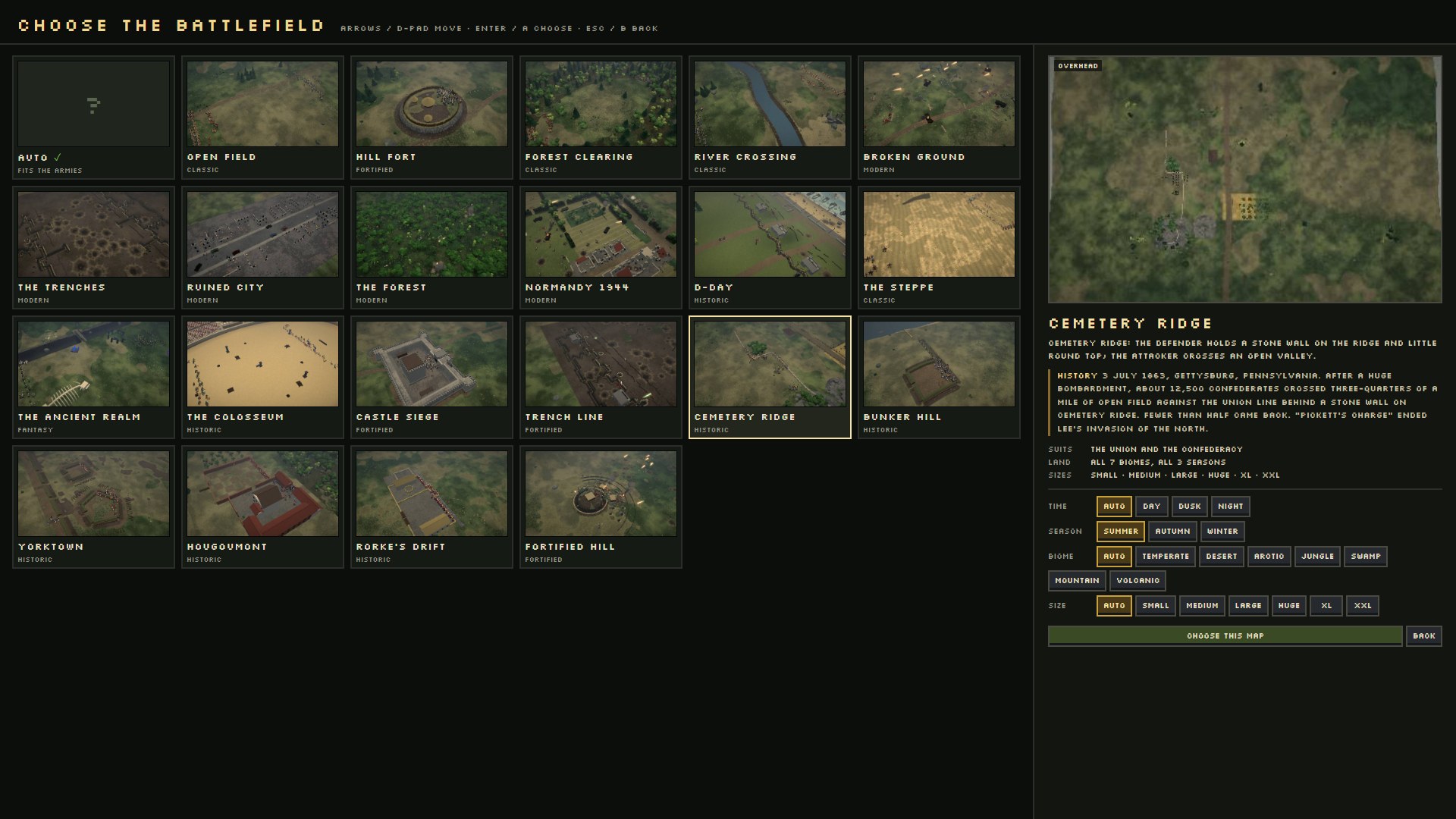Switch season to Winter

point(1222,532)
